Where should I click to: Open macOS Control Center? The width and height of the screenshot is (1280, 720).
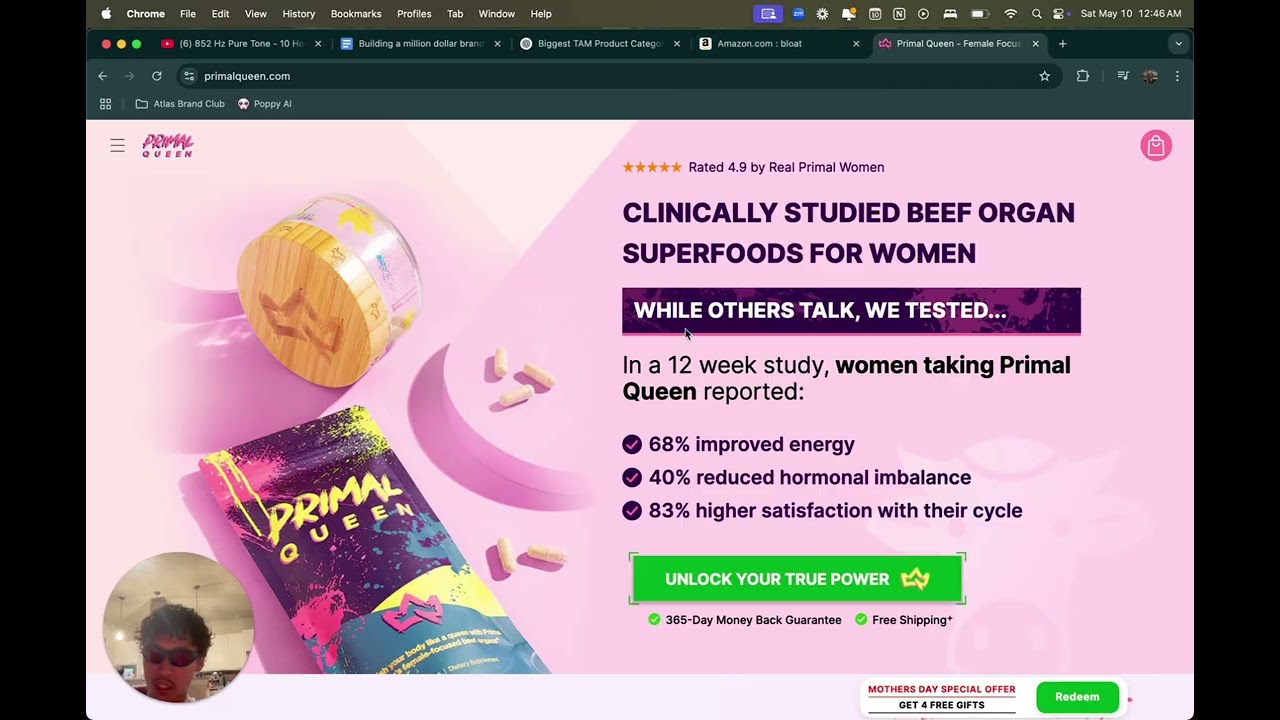(1059, 14)
